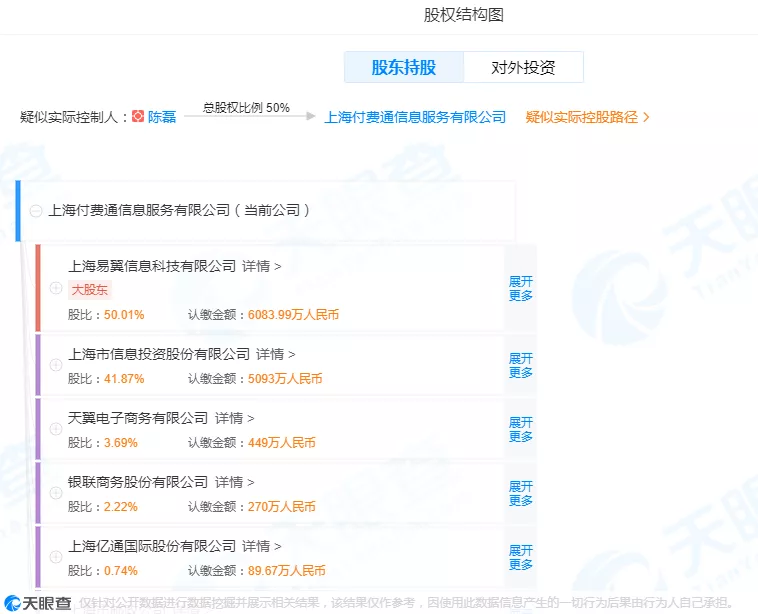Image resolution: width=758 pixels, height=614 pixels.
Task: Switch to the 股东持股 tab
Action: [x=404, y=67]
